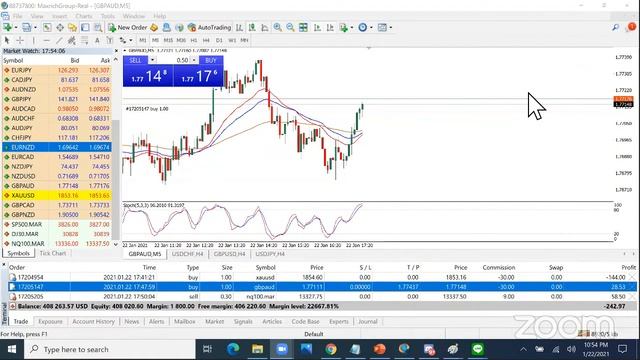Open the Profiles icon in the toolbar
The height and width of the screenshot is (360, 640).
pyautogui.click(x=27, y=27)
